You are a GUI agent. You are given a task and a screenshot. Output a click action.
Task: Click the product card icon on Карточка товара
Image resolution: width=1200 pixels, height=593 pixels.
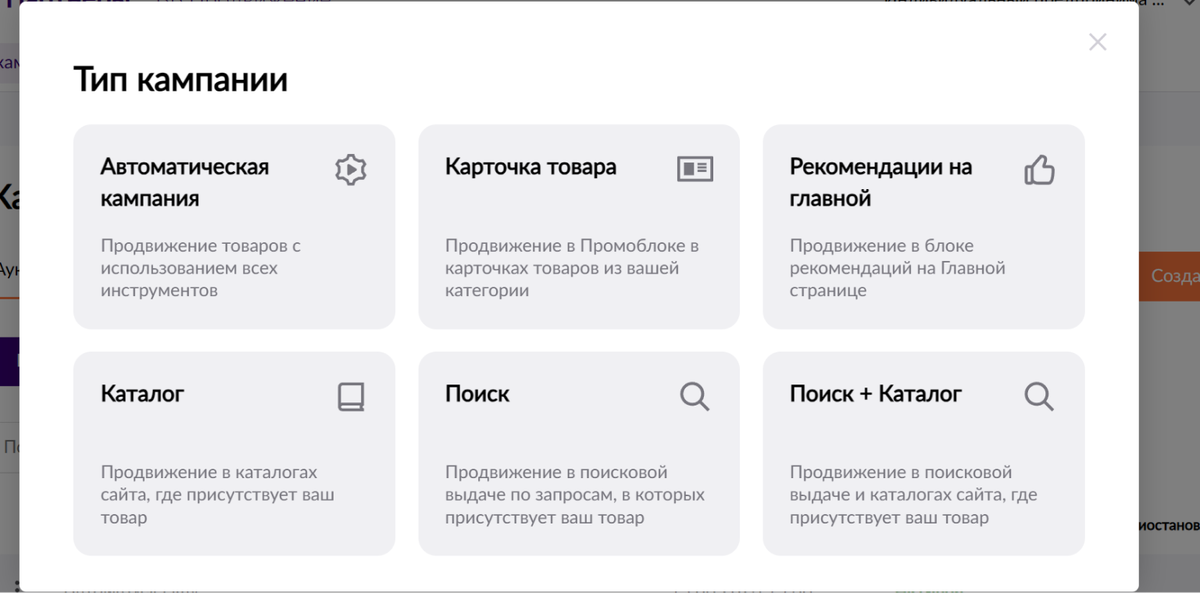tap(695, 169)
